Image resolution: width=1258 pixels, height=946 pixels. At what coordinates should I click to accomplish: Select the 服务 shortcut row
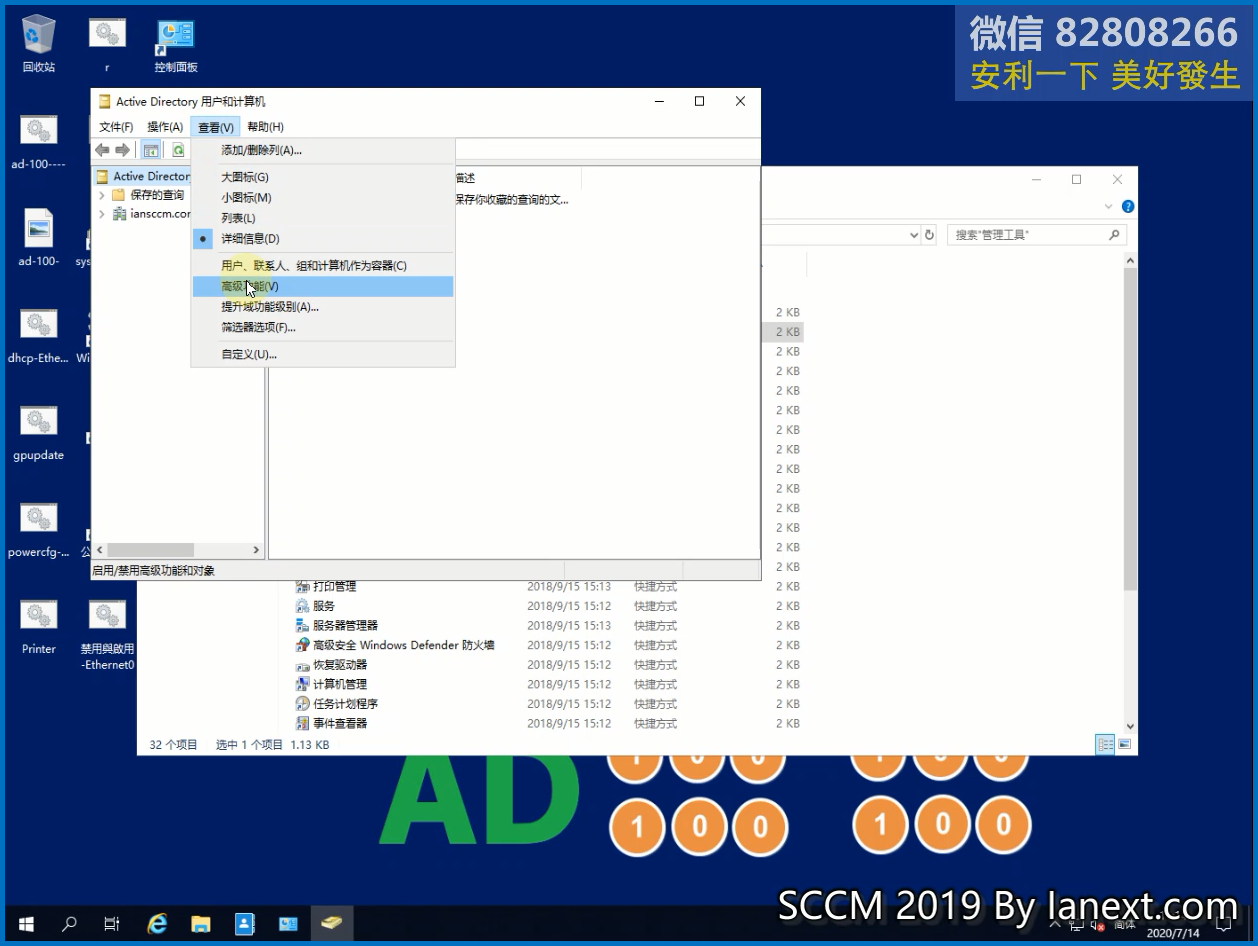pyautogui.click(x=548, y=606)
